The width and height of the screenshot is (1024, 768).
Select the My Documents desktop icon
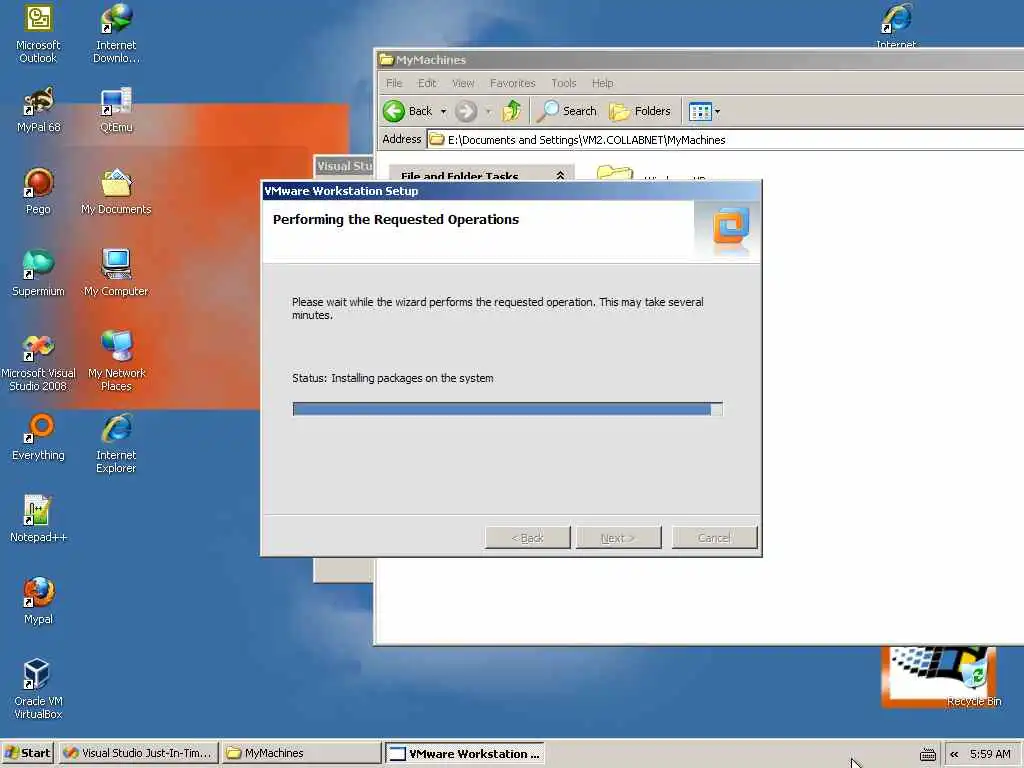[x=116, y=191]
